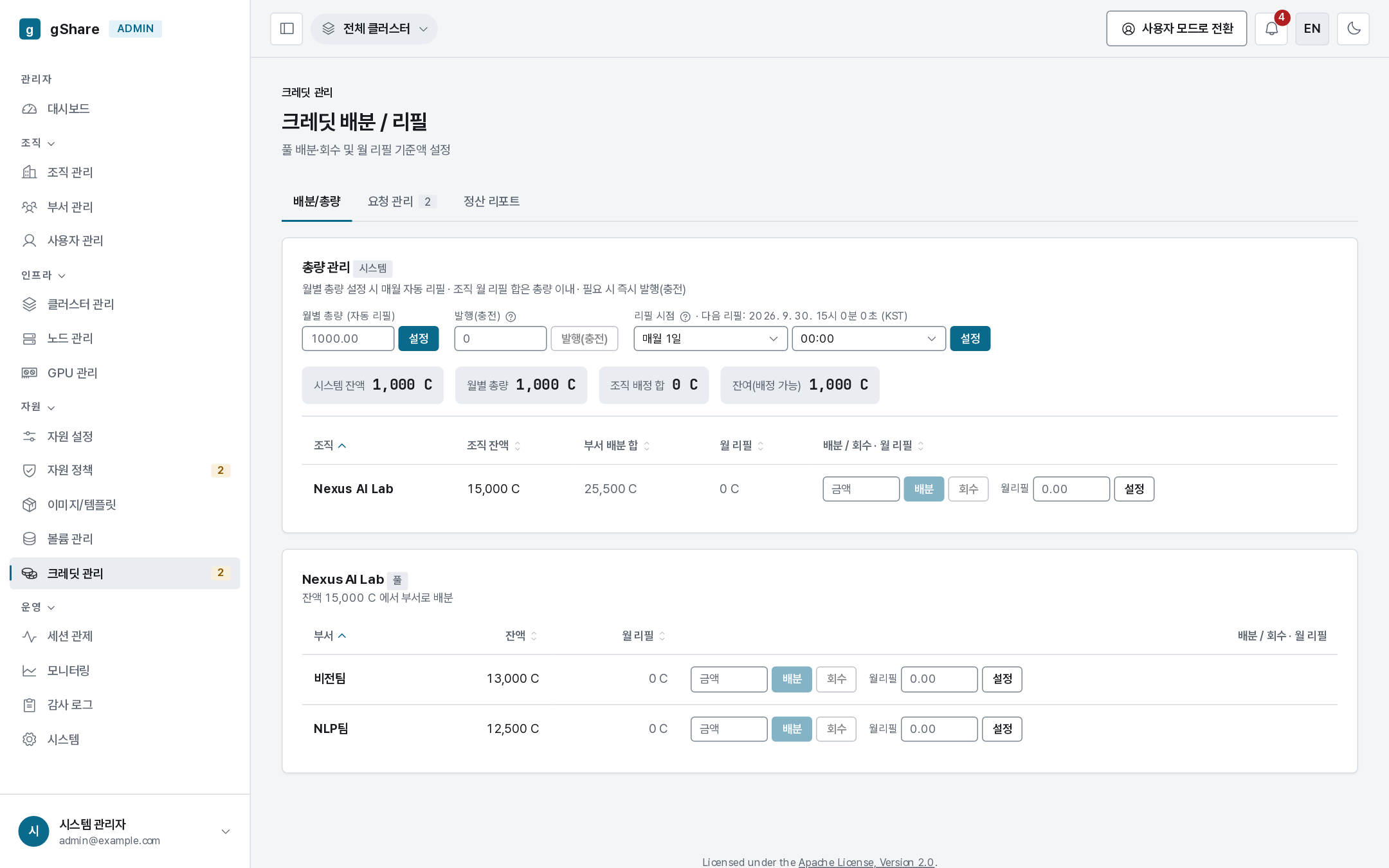Select the 배분/총량 tab
Image resolution: width=1389 pixels, height=868 pixels.
click(x=316, y=201)
